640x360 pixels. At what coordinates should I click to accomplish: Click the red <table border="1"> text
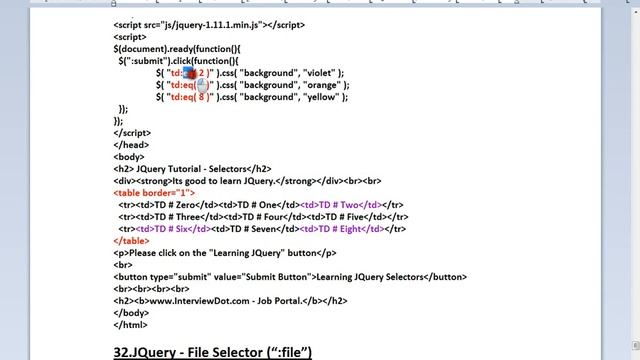coord(154,193)
